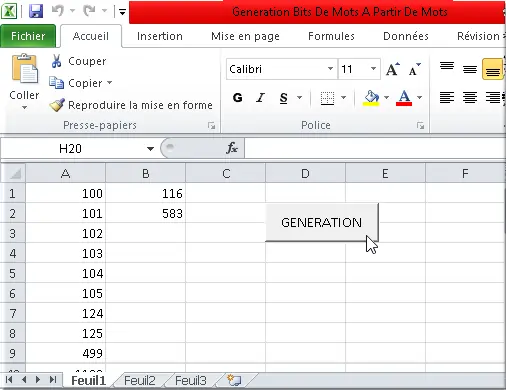Apply yellow fill color bucket
Screen dimensions: 506x390
pyautogui.click(x=371, y=98)
